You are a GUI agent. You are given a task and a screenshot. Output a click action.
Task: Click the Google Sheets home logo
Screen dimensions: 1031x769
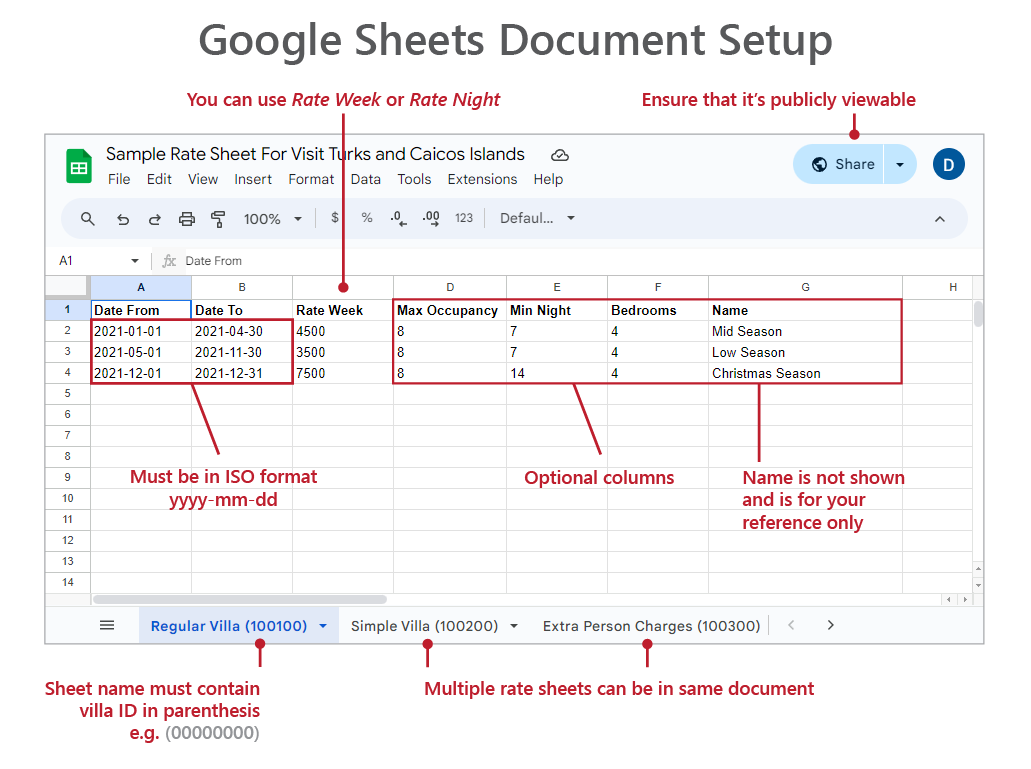[x=79, y=166]
